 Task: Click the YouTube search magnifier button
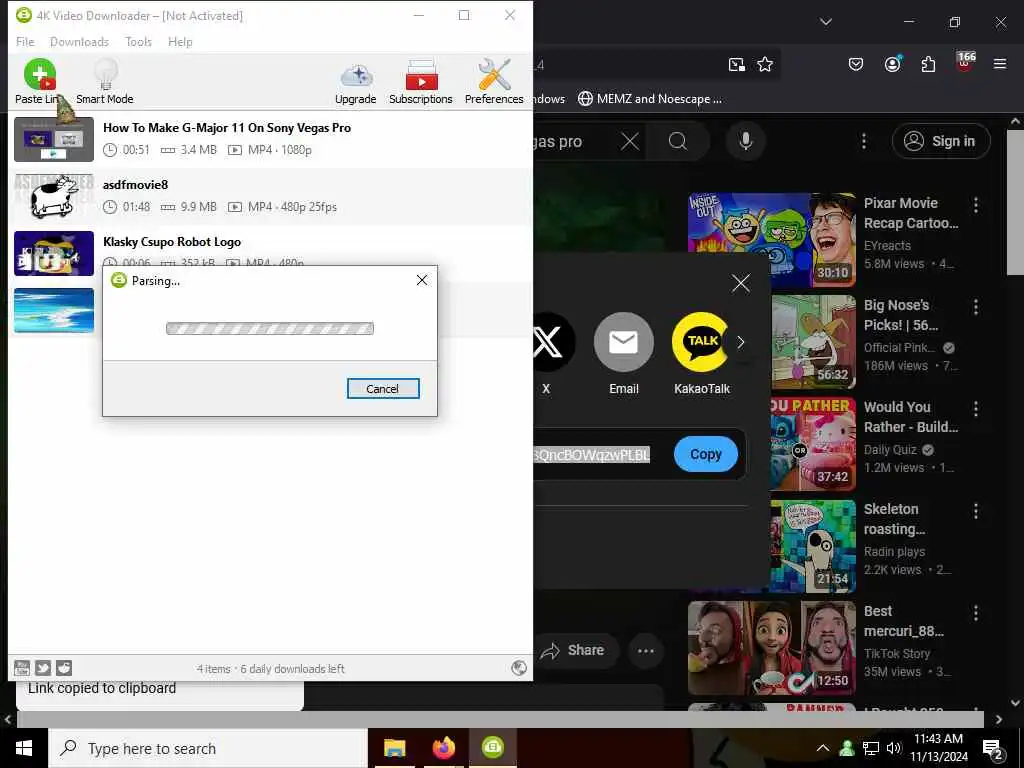[x=678, y=141]
